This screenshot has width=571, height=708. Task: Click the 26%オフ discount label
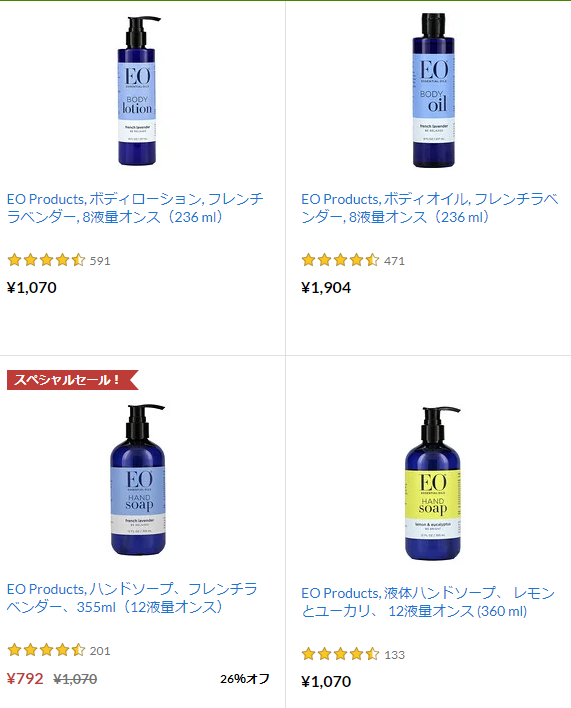click(245, 679)
